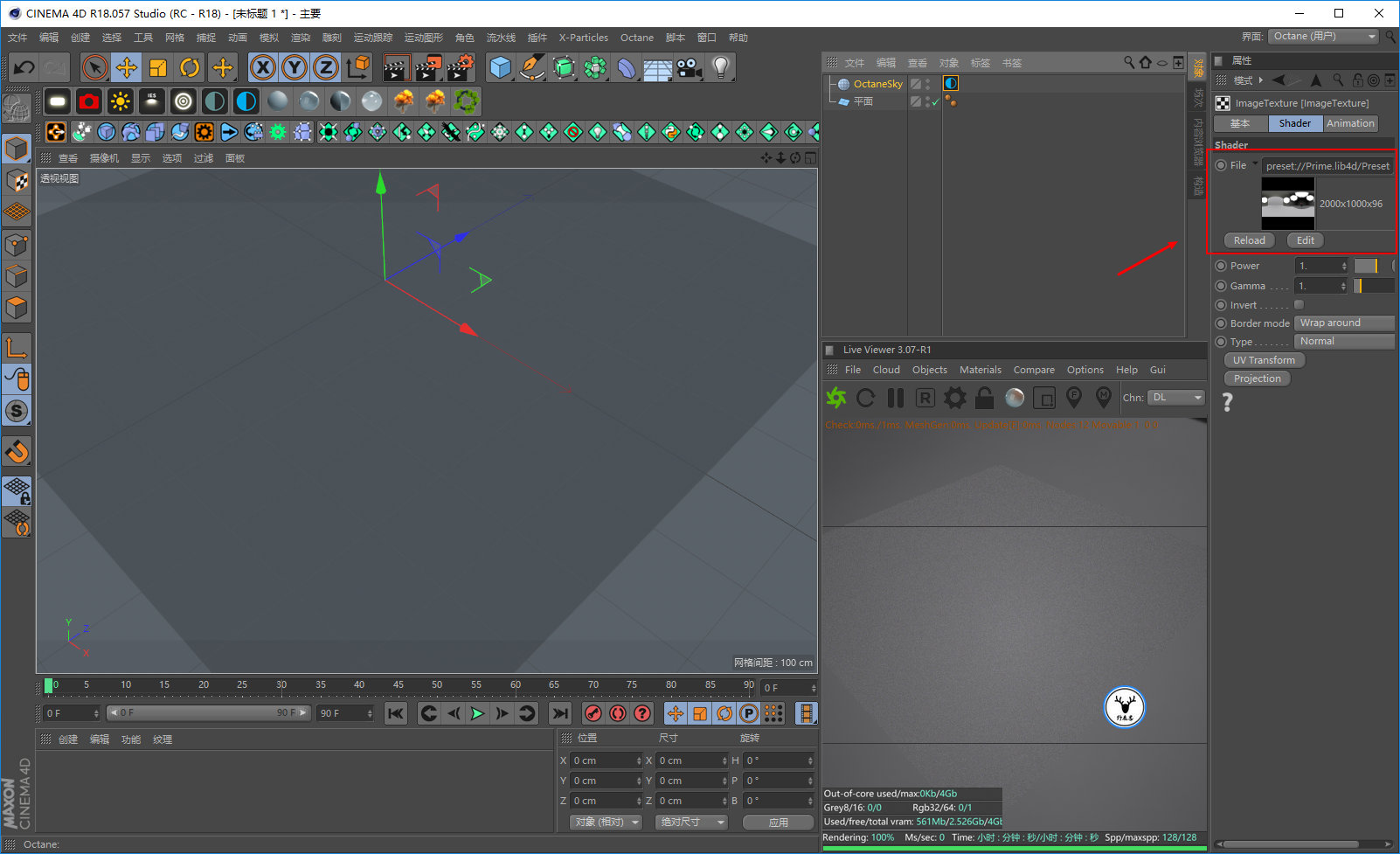The image size is (1400, 854).
Task: Play the timeline animation forward
Action: pyautogui.click(x=477, y=713)
